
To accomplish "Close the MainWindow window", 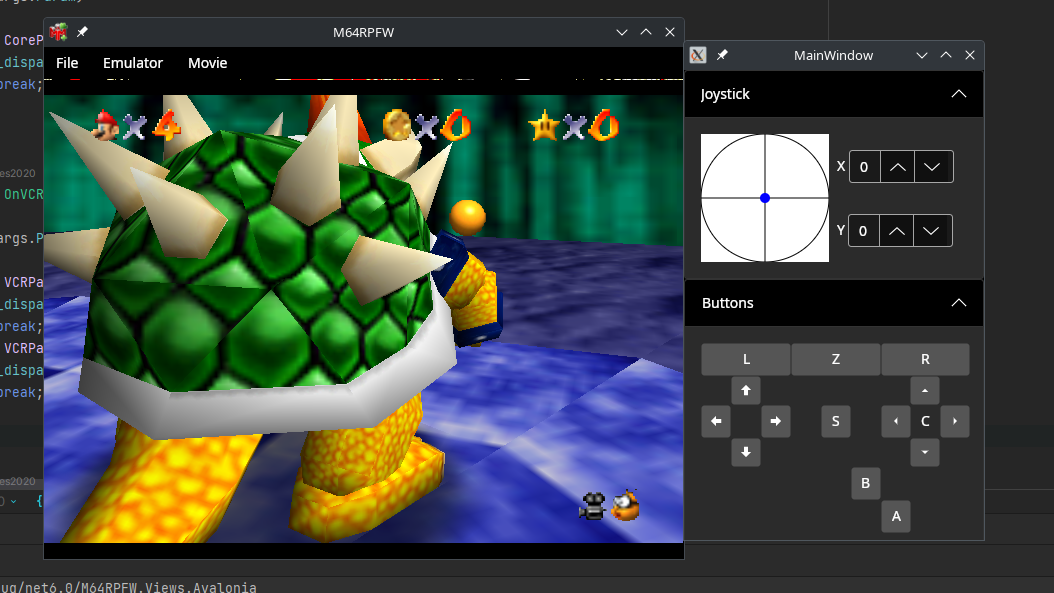I will point(969,55).
